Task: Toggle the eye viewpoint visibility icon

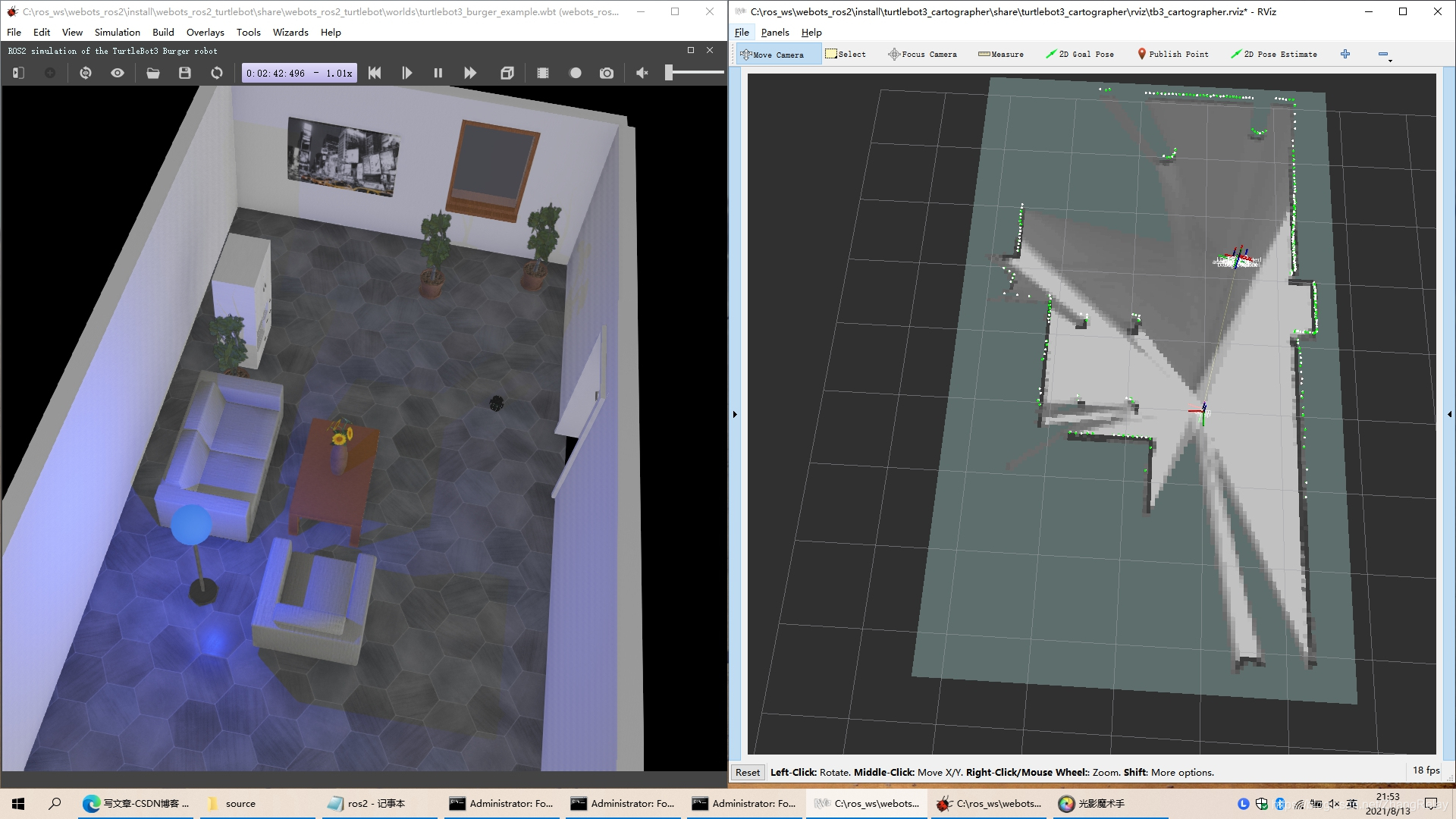Action: [x=117, y=73]
